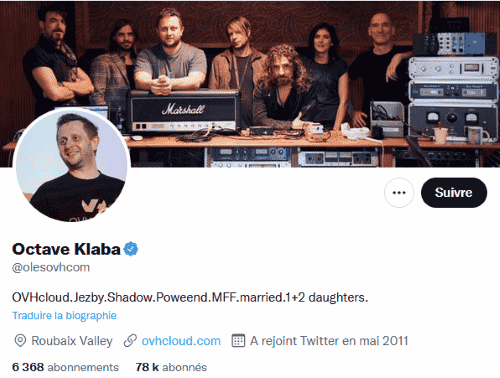Click the Suivre follow button
The width and height of the screenshot is (500, 378).
pyautogui.click(x=454, y=193)
